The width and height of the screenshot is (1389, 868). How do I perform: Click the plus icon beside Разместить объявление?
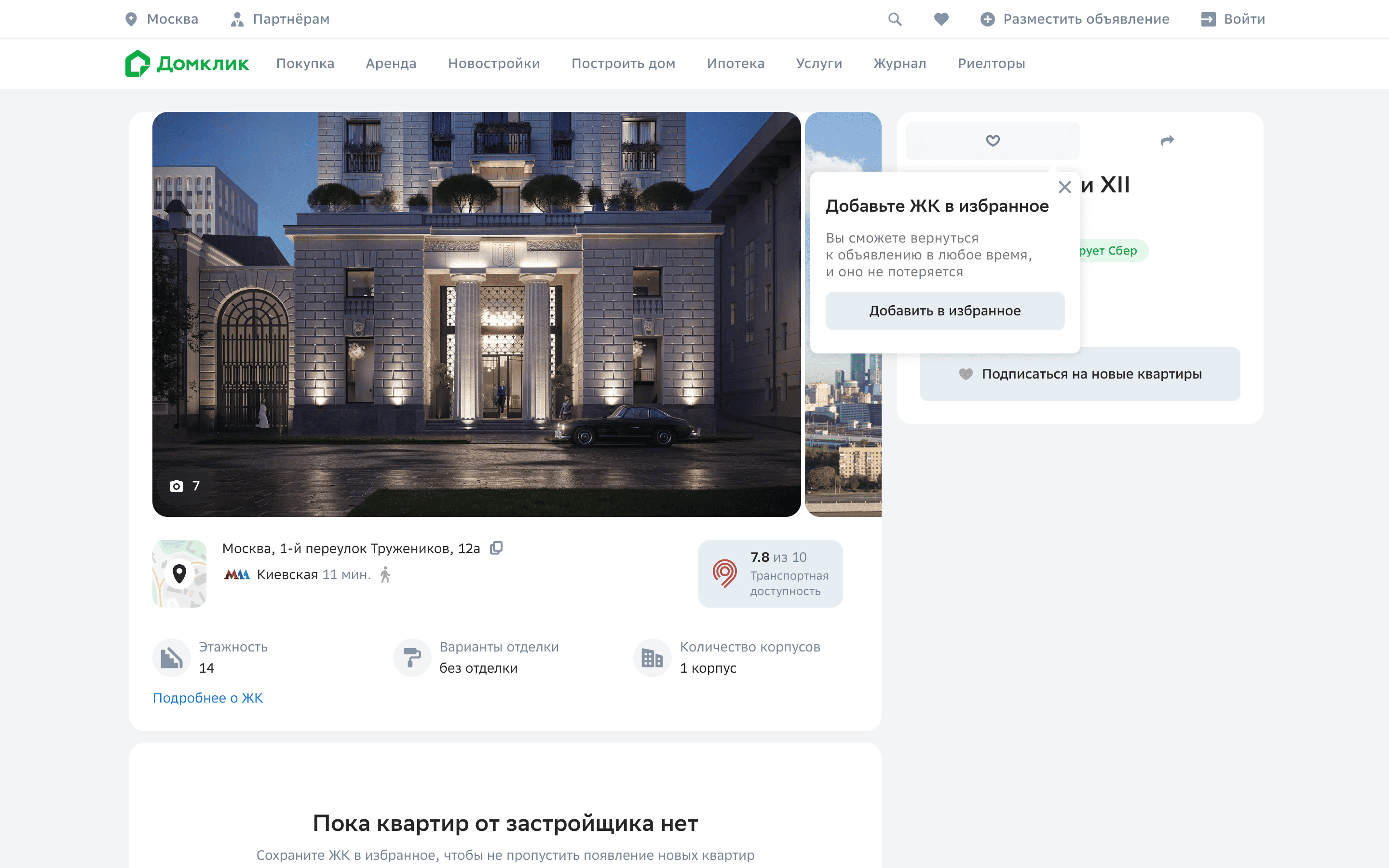pos(987,19)
